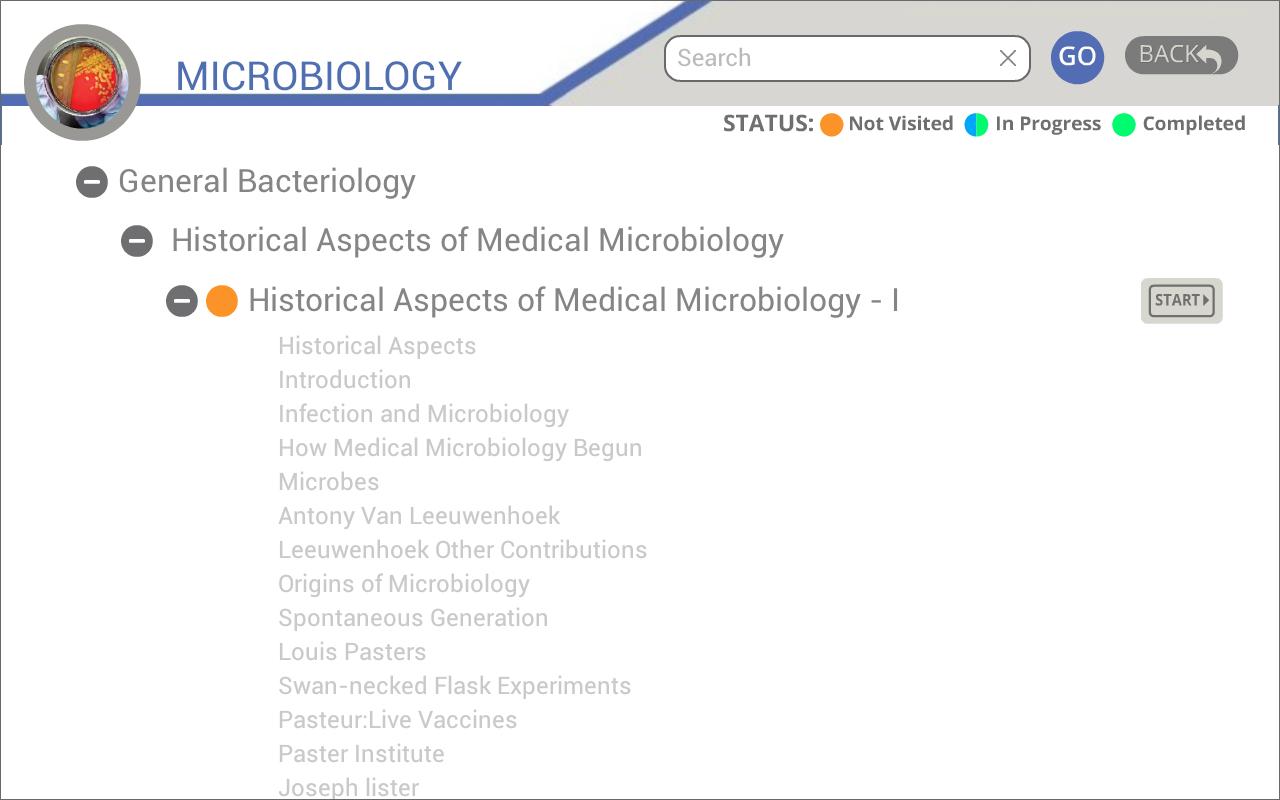
Task: Click the orange dot beside Historical Aspects topic
Action: point(221,300)
